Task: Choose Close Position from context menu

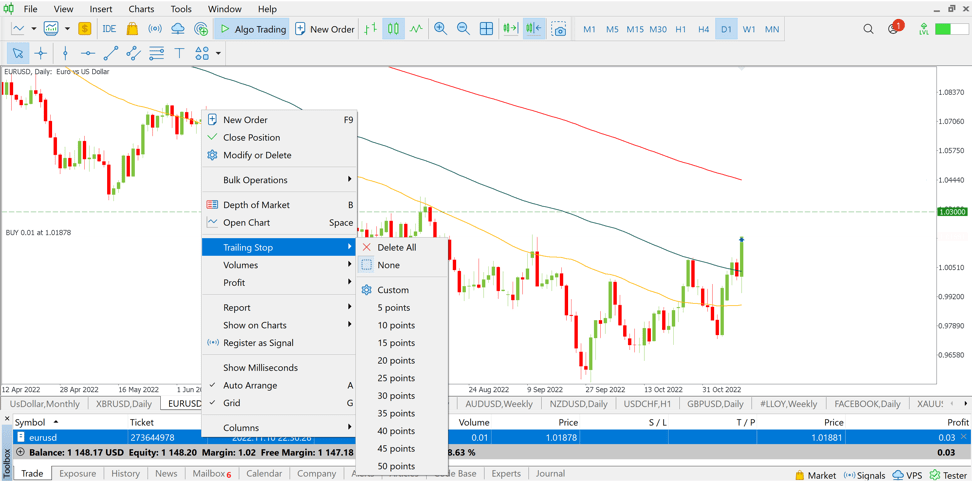Action: (x=280, y=138)
